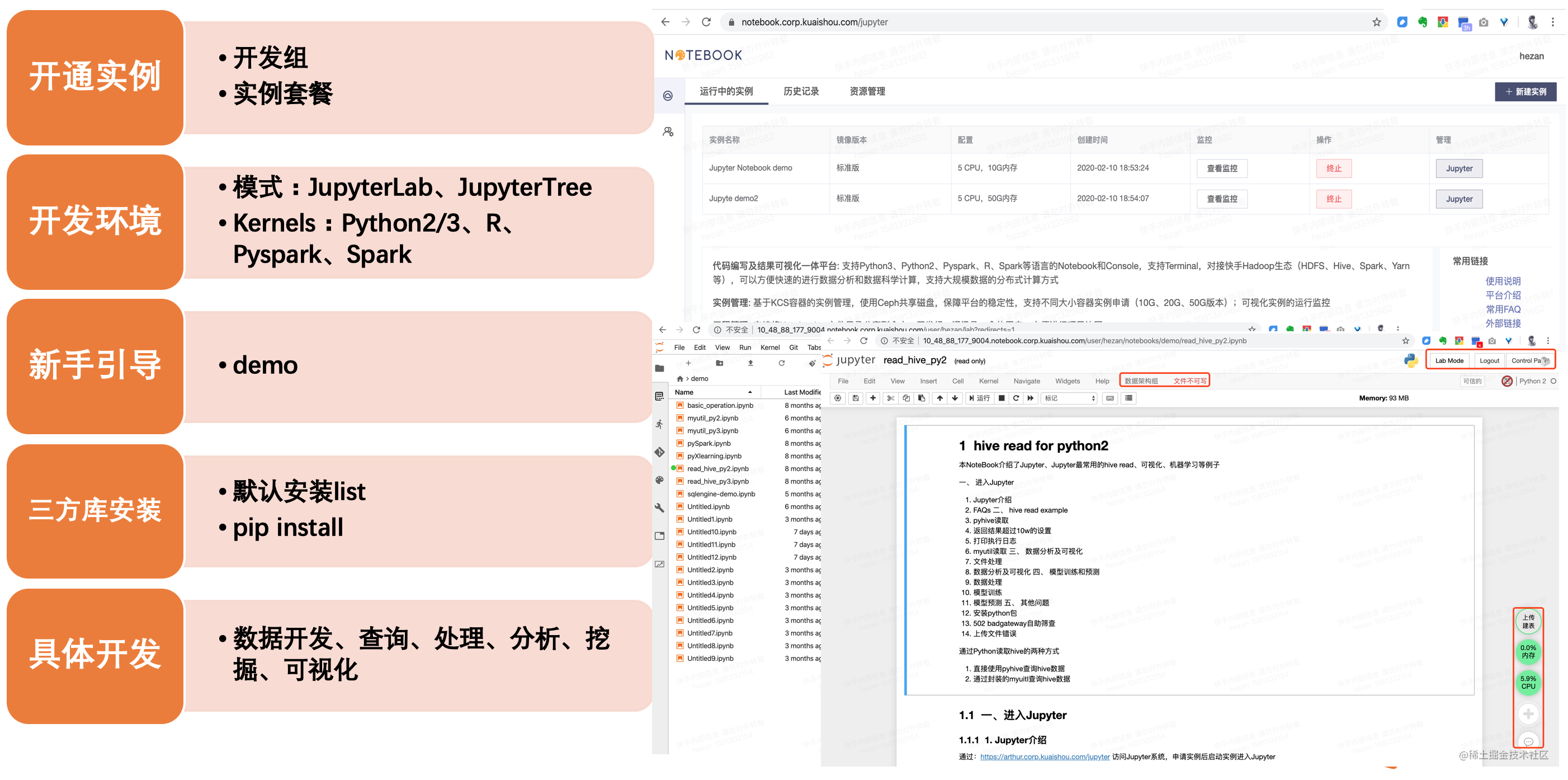This screenshot has width=1568, height=780.
Task: Select the sqlengine-demo.ipynb file in the list
Action: click(x=721, y=494)
